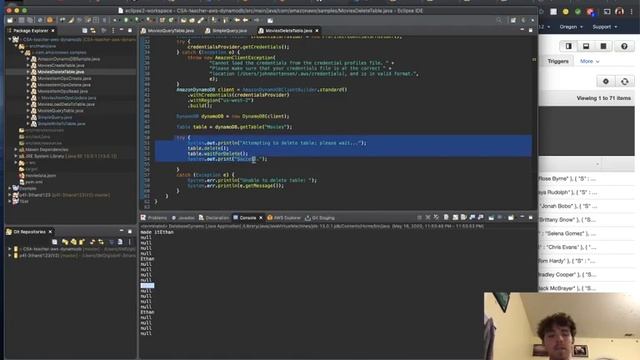
Task: Select MoviesDeleteTable.java in Package Explorer
Action: [60, 72]
